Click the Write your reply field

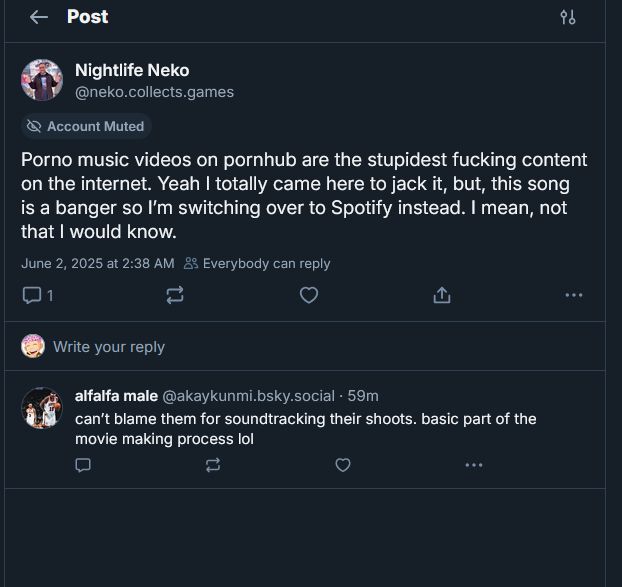[x=109, y=347]
